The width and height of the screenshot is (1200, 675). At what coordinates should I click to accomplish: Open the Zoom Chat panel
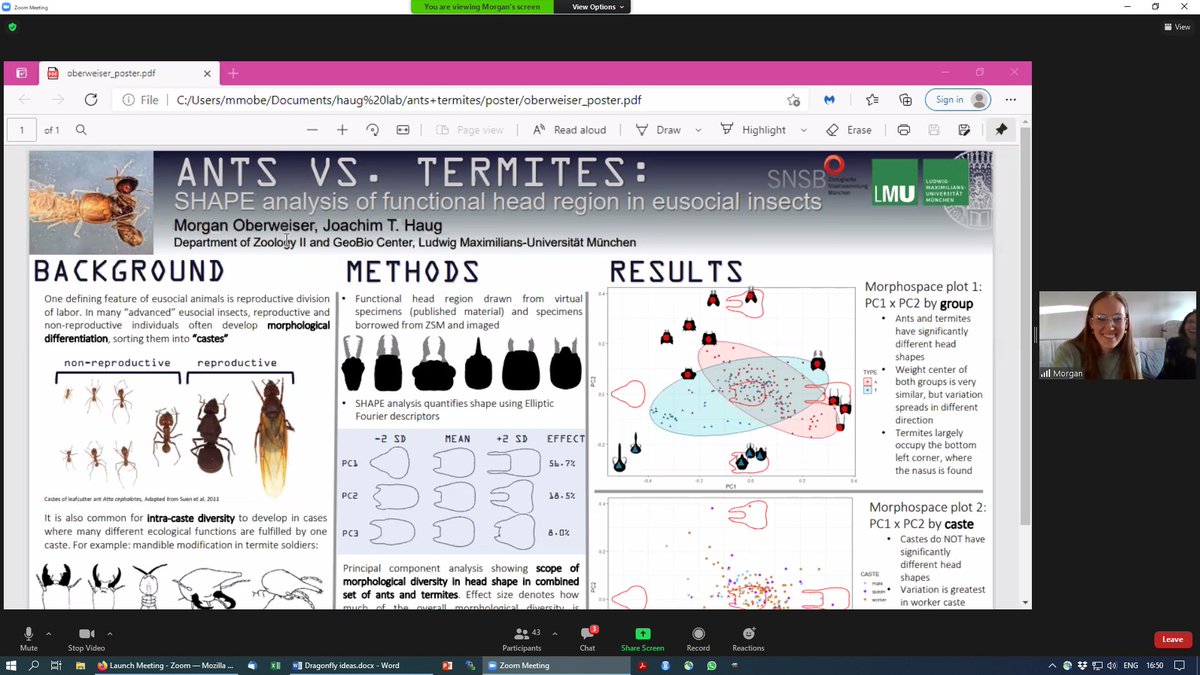(587, 638)
